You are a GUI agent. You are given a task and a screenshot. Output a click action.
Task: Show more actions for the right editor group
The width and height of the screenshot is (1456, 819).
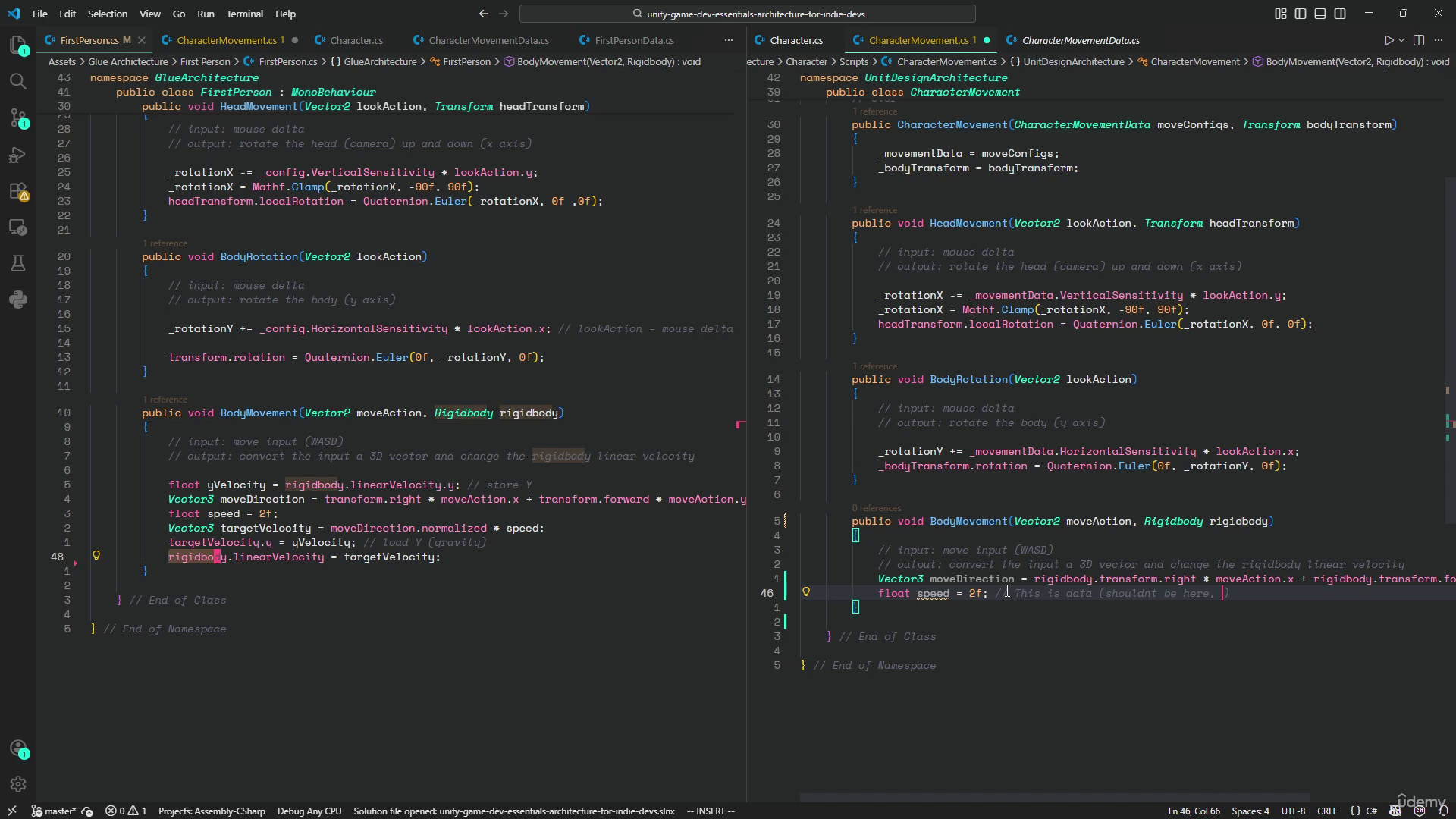(x=1439, y=40)
